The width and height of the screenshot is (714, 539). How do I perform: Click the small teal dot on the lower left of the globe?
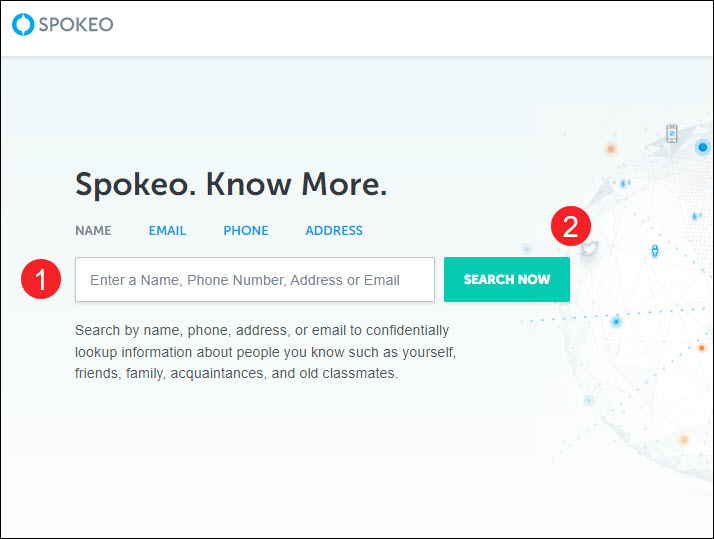tap(589, 401)
